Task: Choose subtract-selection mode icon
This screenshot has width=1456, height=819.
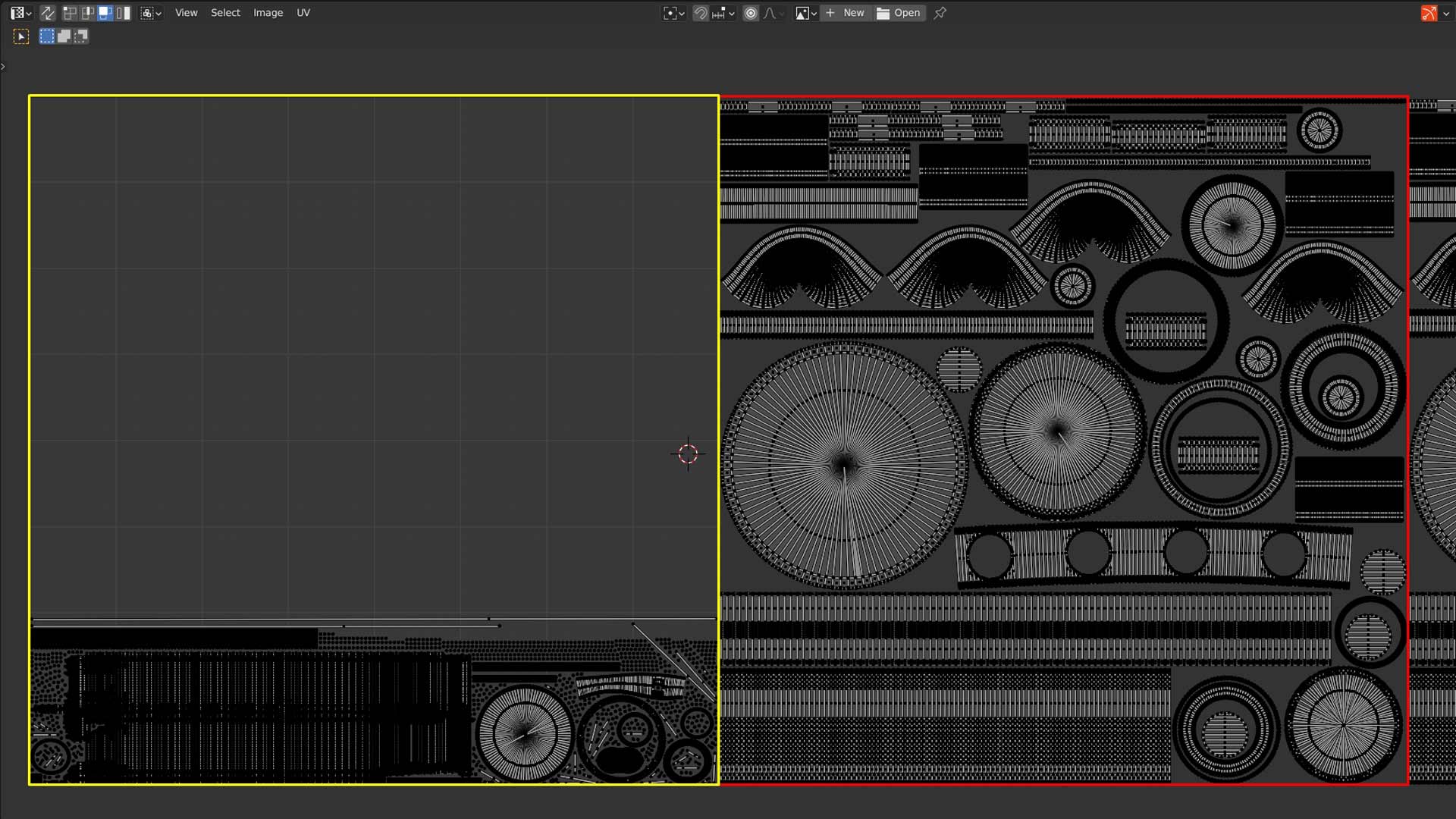Action: click(81, 36)
